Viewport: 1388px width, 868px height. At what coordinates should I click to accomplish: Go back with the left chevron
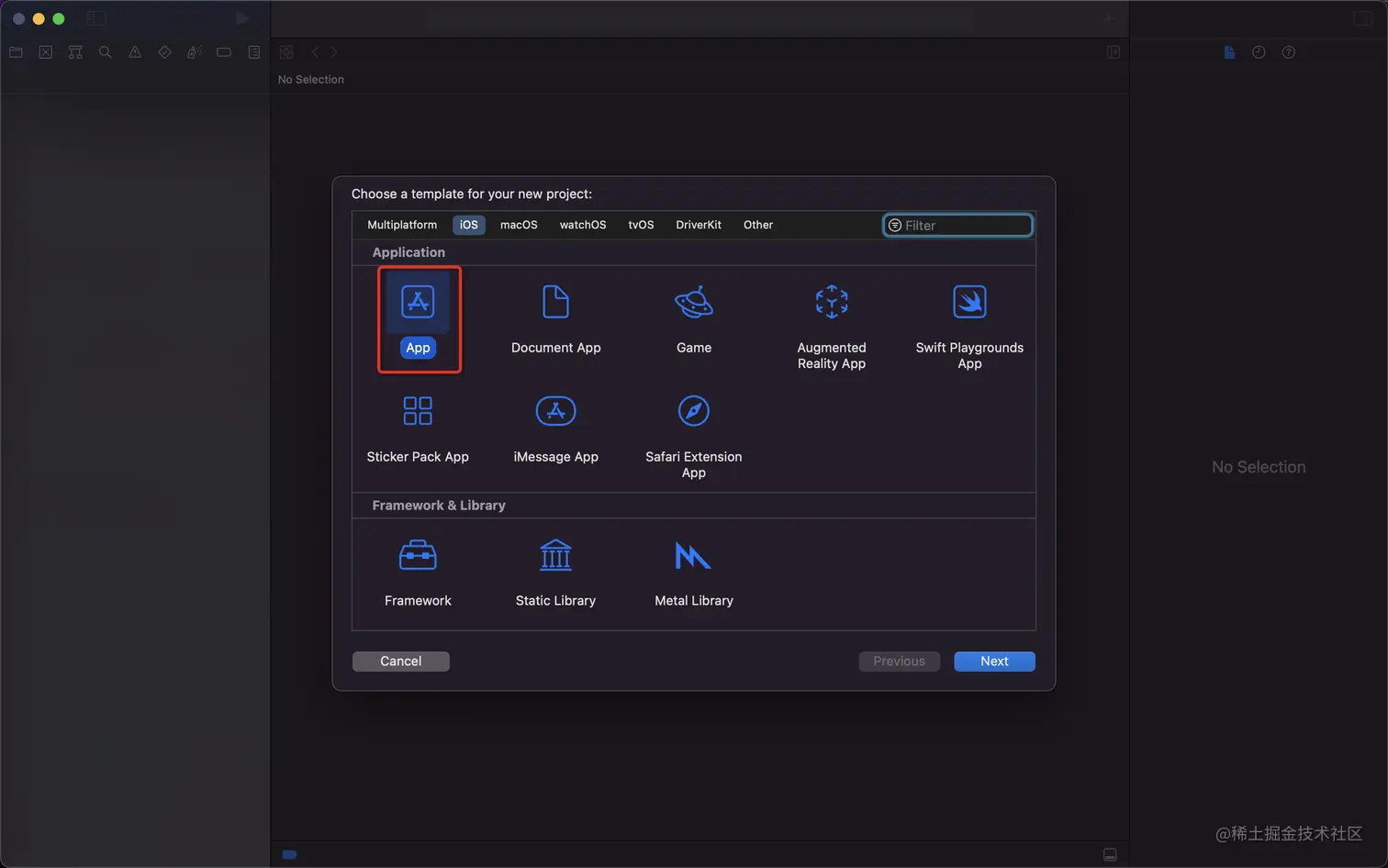(x=315, y=52)
